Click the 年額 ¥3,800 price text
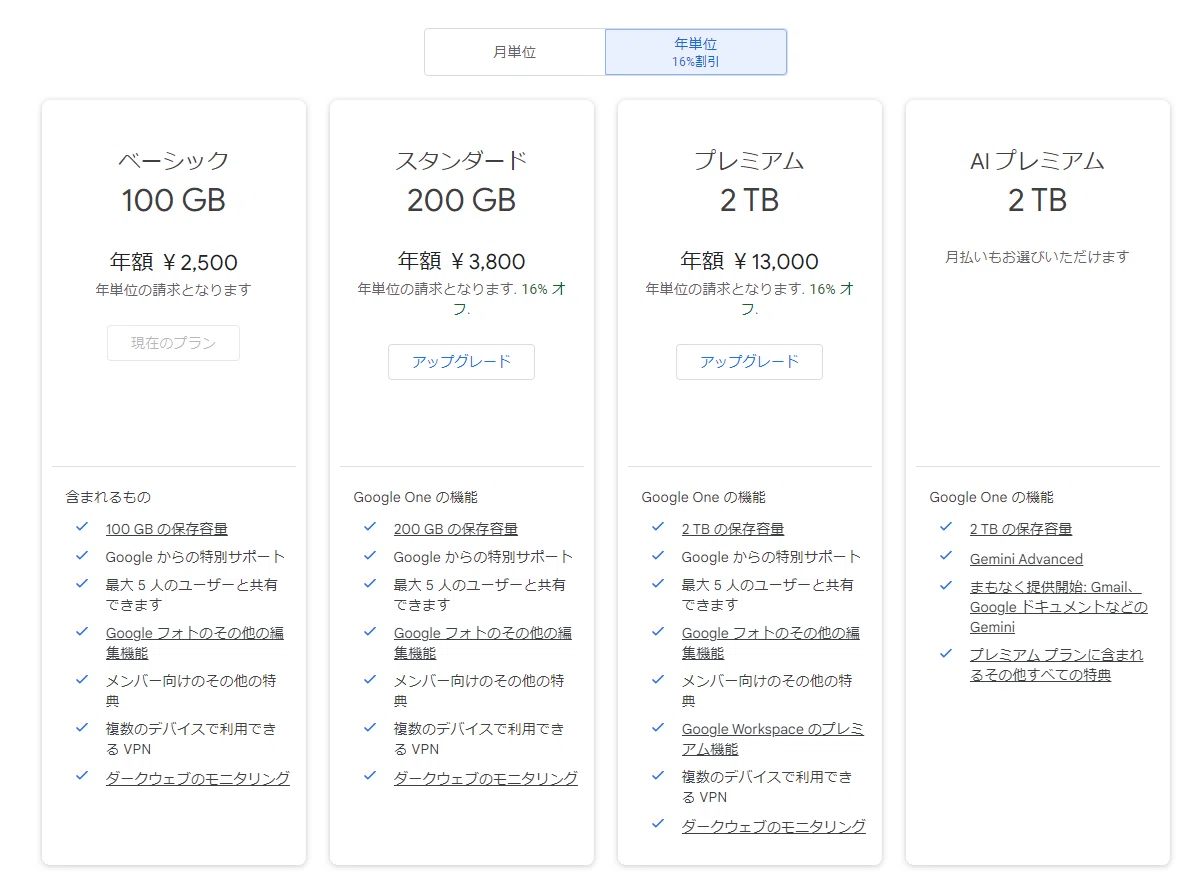The width and height of the screenshot is (1193, 875). tap(461, 261)
